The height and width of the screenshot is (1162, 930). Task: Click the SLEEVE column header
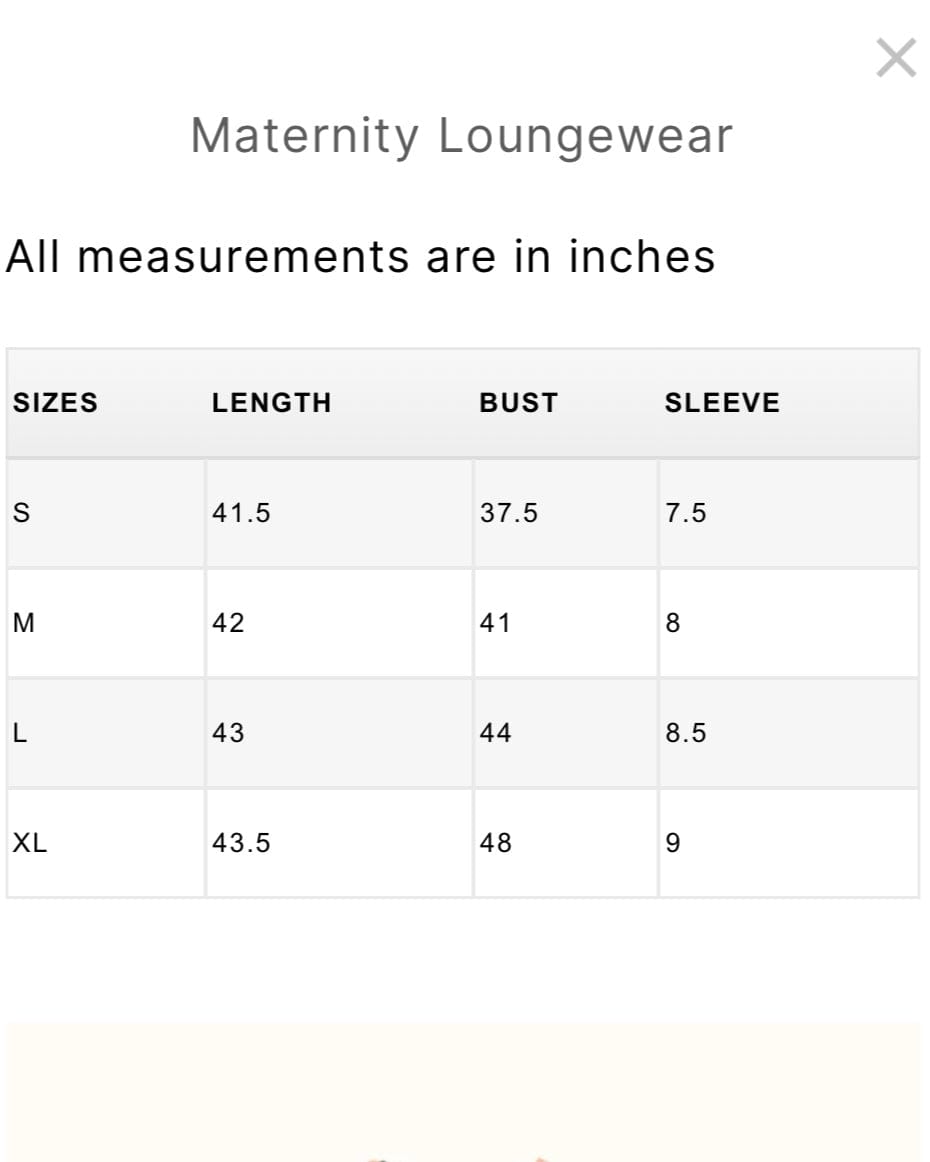[x=722, y=403]
